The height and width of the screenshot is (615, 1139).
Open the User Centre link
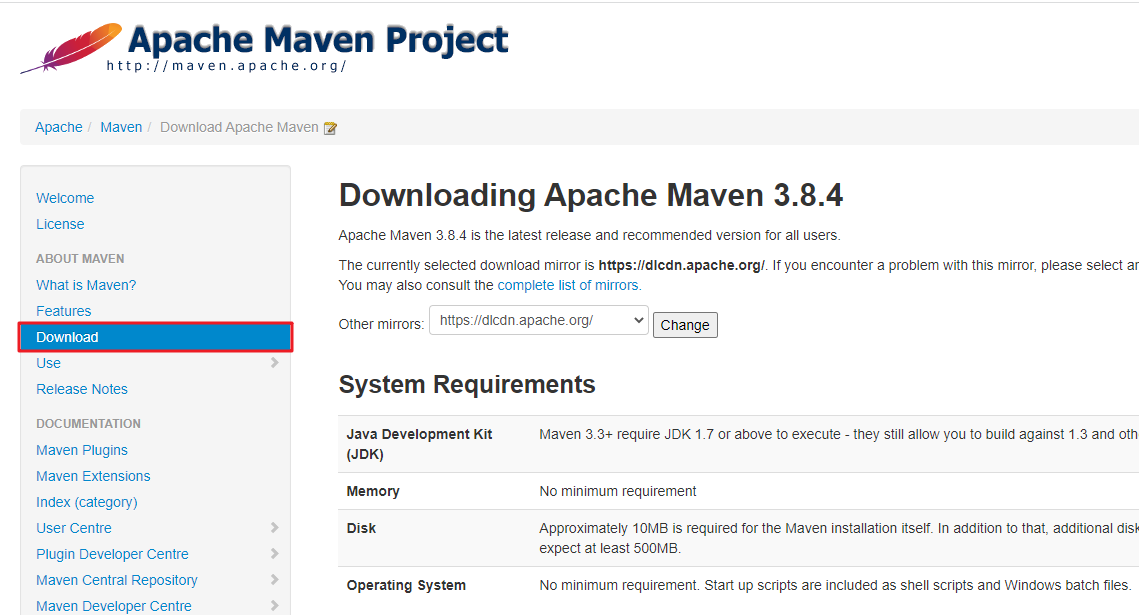(74, 529)
